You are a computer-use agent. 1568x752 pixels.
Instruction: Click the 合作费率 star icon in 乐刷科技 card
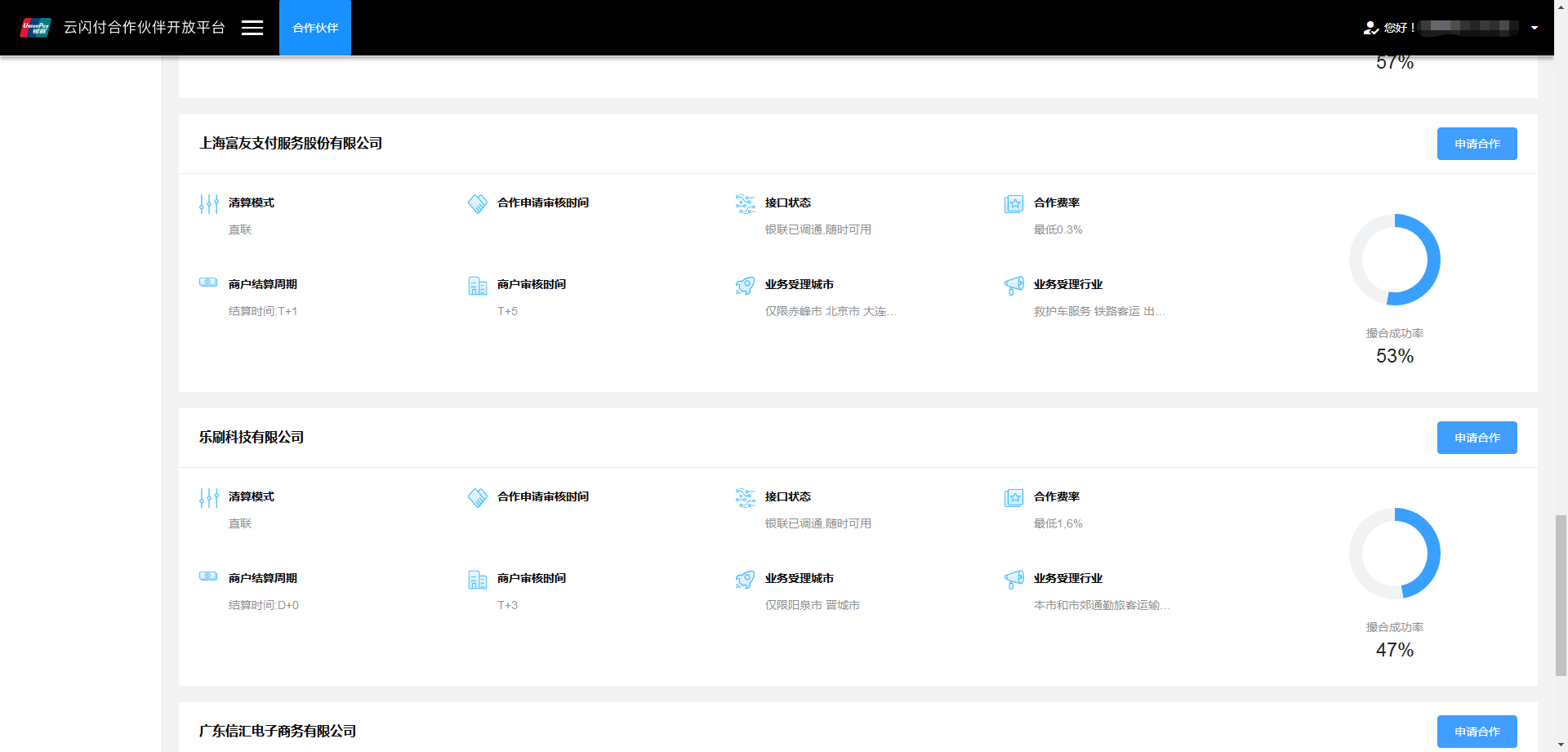pyautogui.click(x=1013, y=498)
